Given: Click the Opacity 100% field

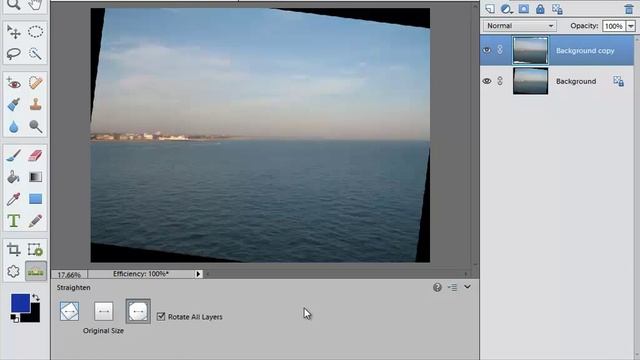Looking at the screenshot, I should (614, 26).
